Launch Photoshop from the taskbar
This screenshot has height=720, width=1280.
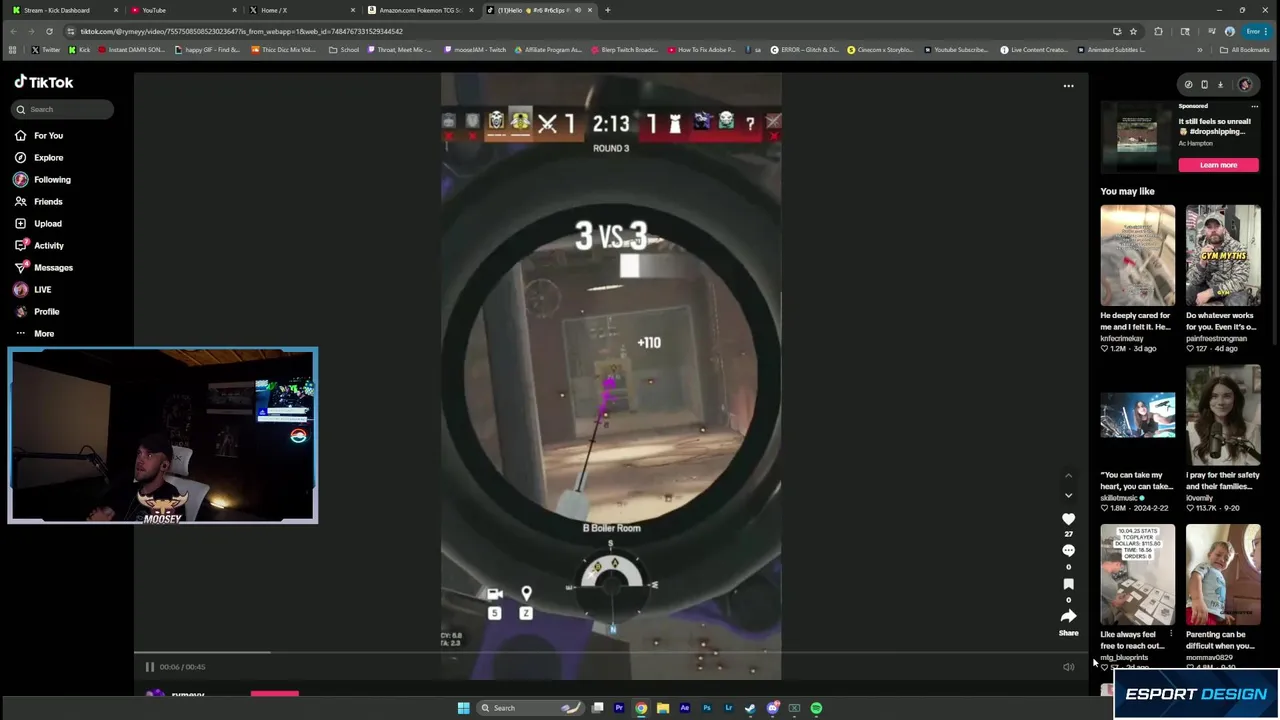click(x=707, y=708)
